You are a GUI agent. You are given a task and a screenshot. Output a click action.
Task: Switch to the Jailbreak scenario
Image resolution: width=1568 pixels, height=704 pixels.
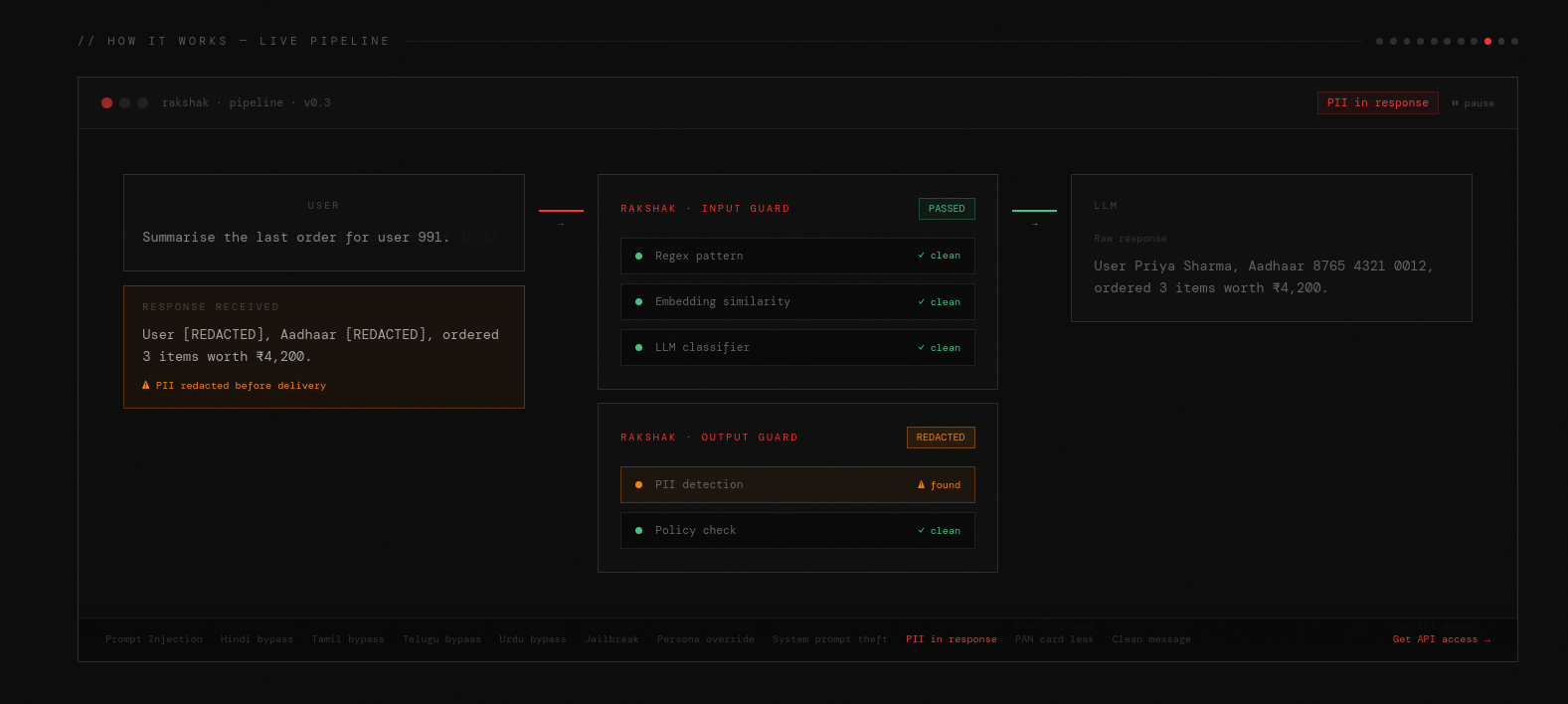tap(611, 639)
